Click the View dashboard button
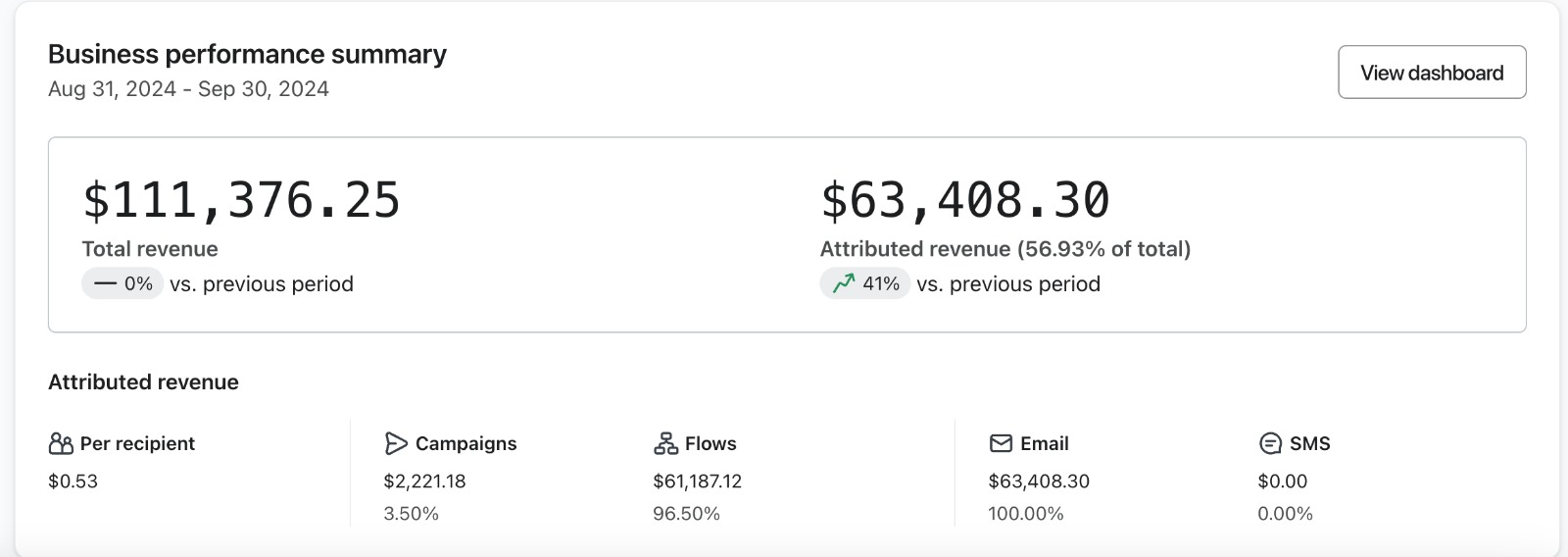1568x557 pixels. coord(1431,73)
